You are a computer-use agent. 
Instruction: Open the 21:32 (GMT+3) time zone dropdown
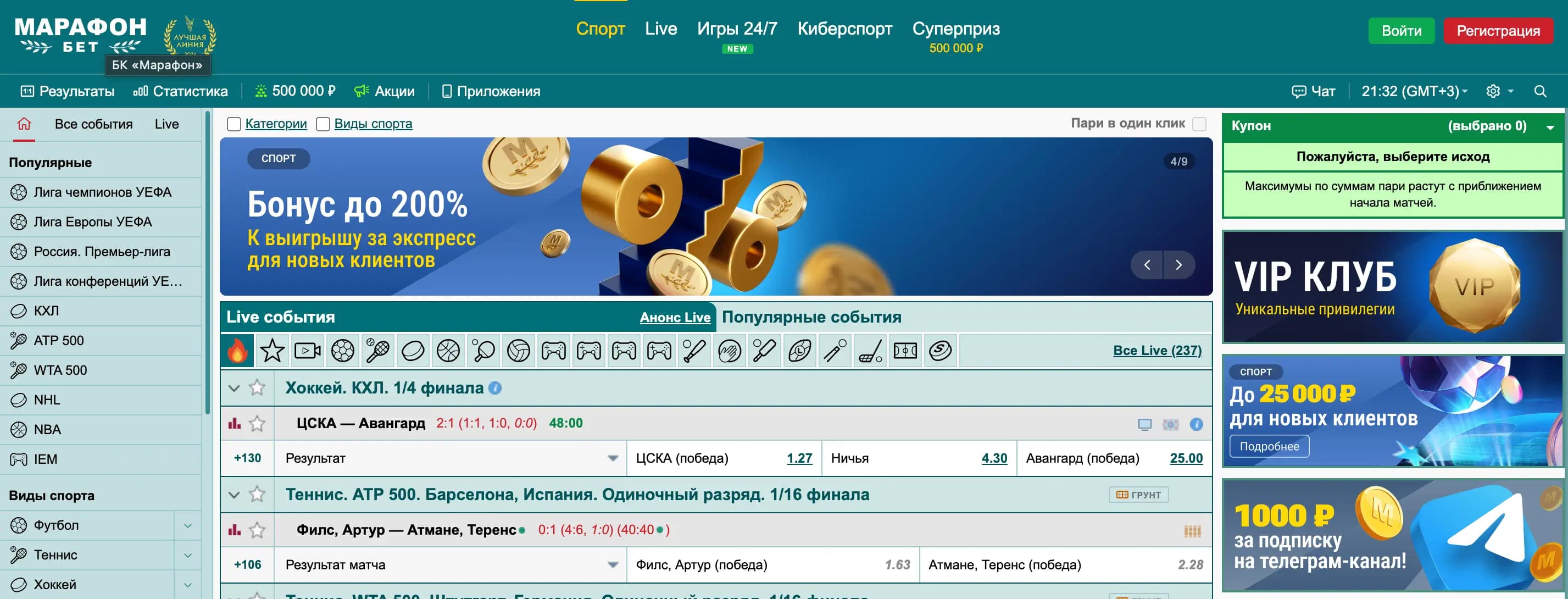1415,91
